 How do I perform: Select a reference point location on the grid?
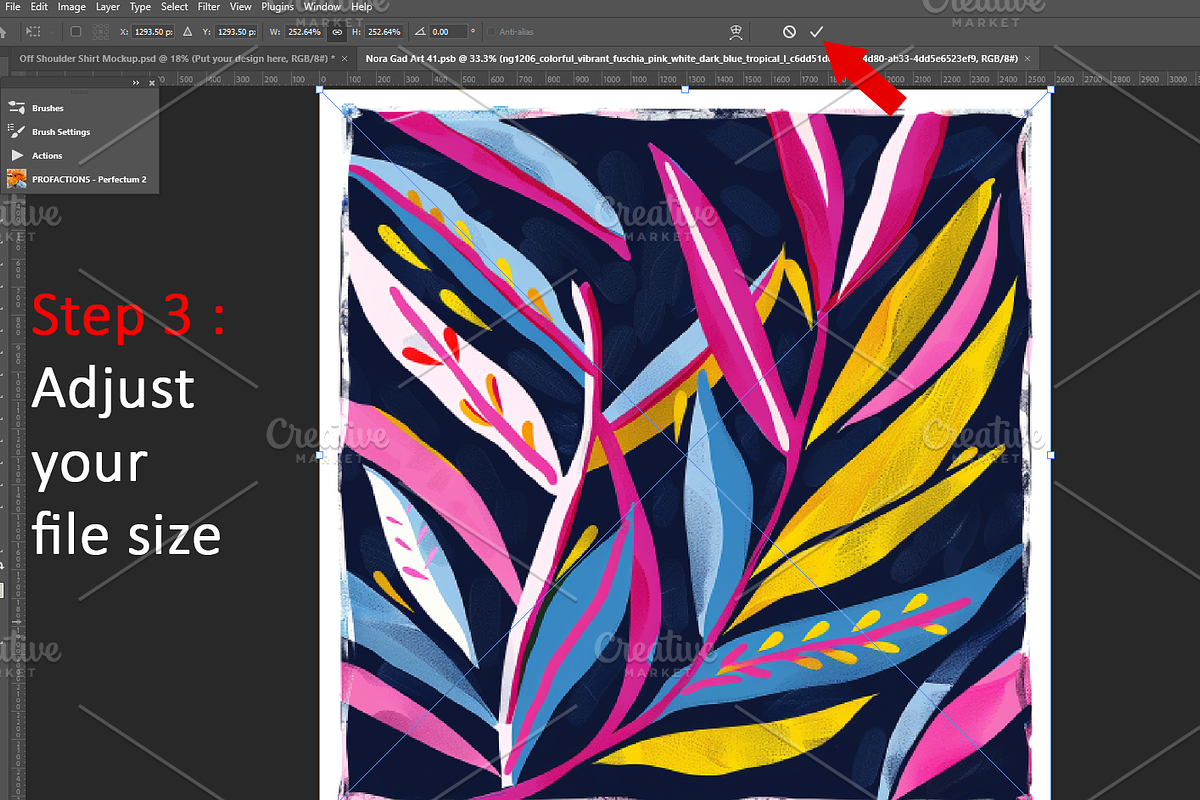[101, 32]
